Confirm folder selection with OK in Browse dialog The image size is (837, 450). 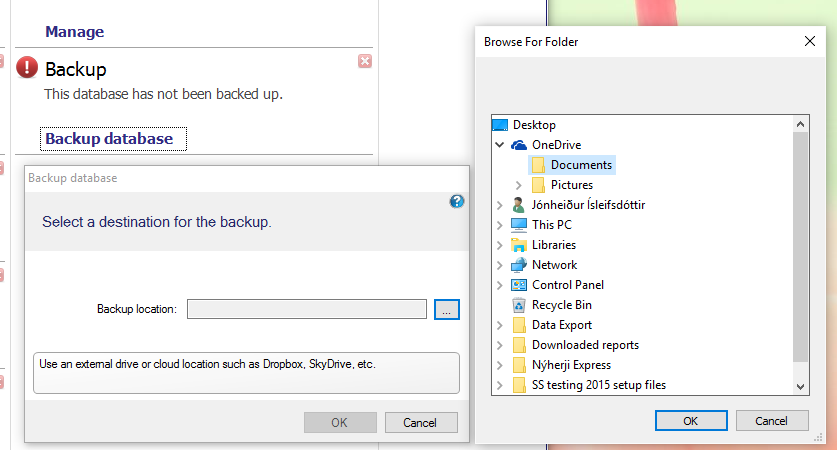pyautogui.click(x=691, y=421)
